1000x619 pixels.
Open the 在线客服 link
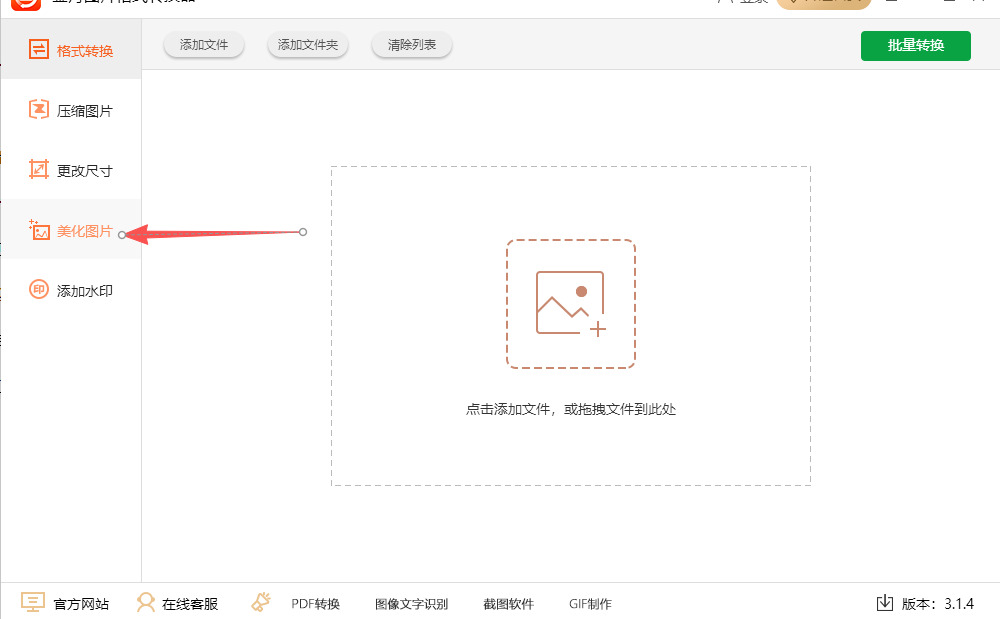pyautogui.click(x=190, y=604)
